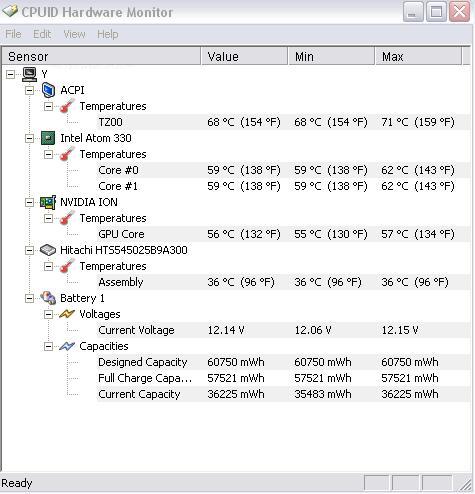The height and width of the screenshot is (494, 475).
Task: Click TZ00 max value 71 °C
Action: [x=418, y=122]
